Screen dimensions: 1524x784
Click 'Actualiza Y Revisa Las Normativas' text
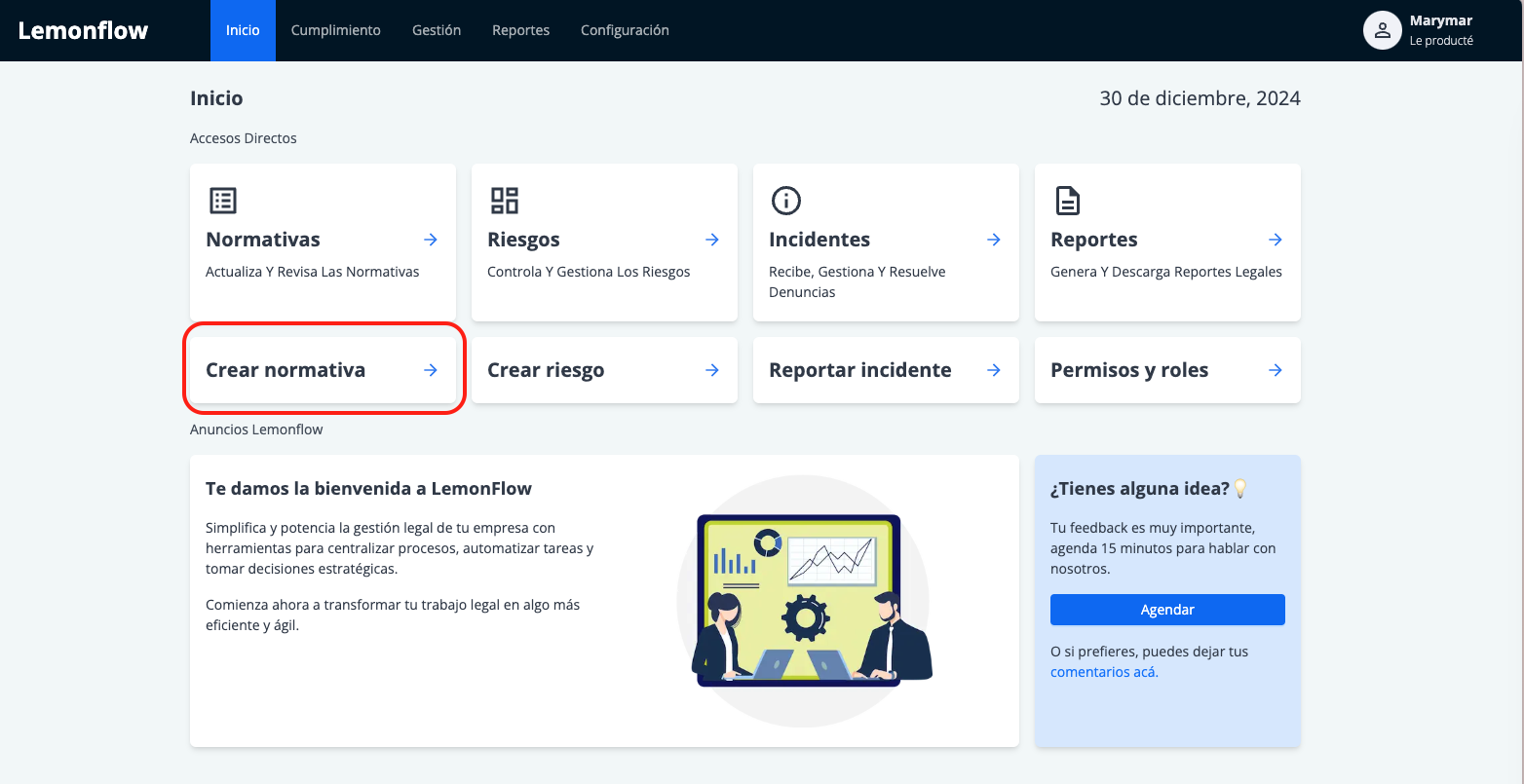(313, 272)
